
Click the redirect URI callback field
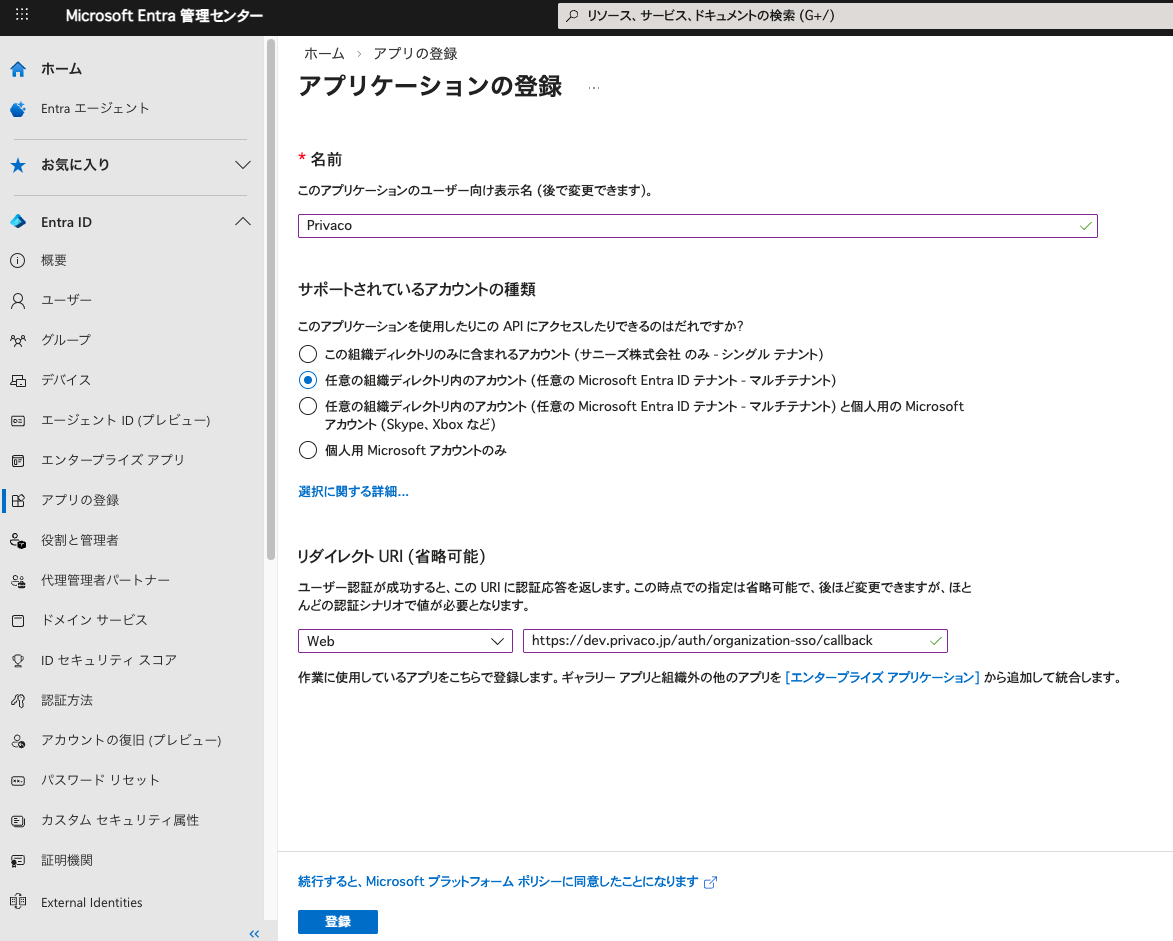coord(735,641)
